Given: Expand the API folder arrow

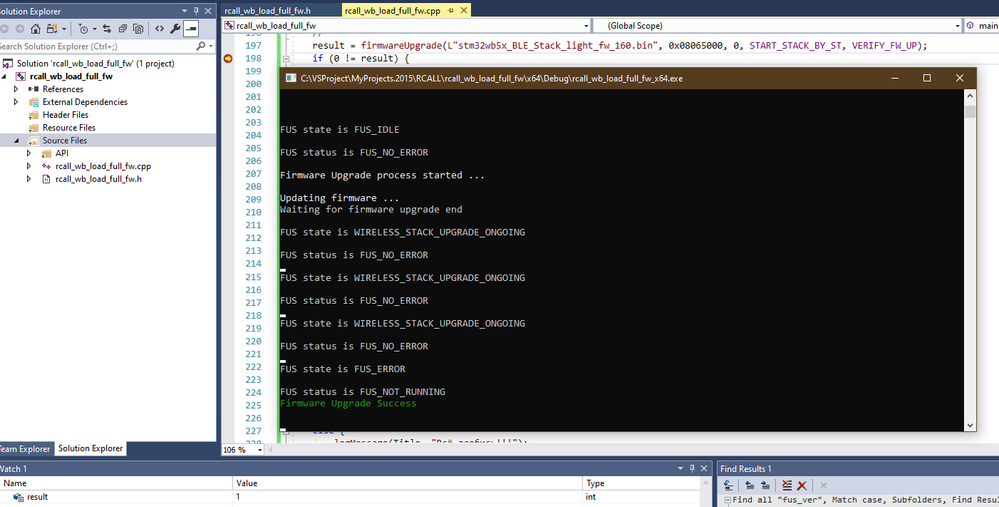Looking at the screenshot, I should (29, 153).
